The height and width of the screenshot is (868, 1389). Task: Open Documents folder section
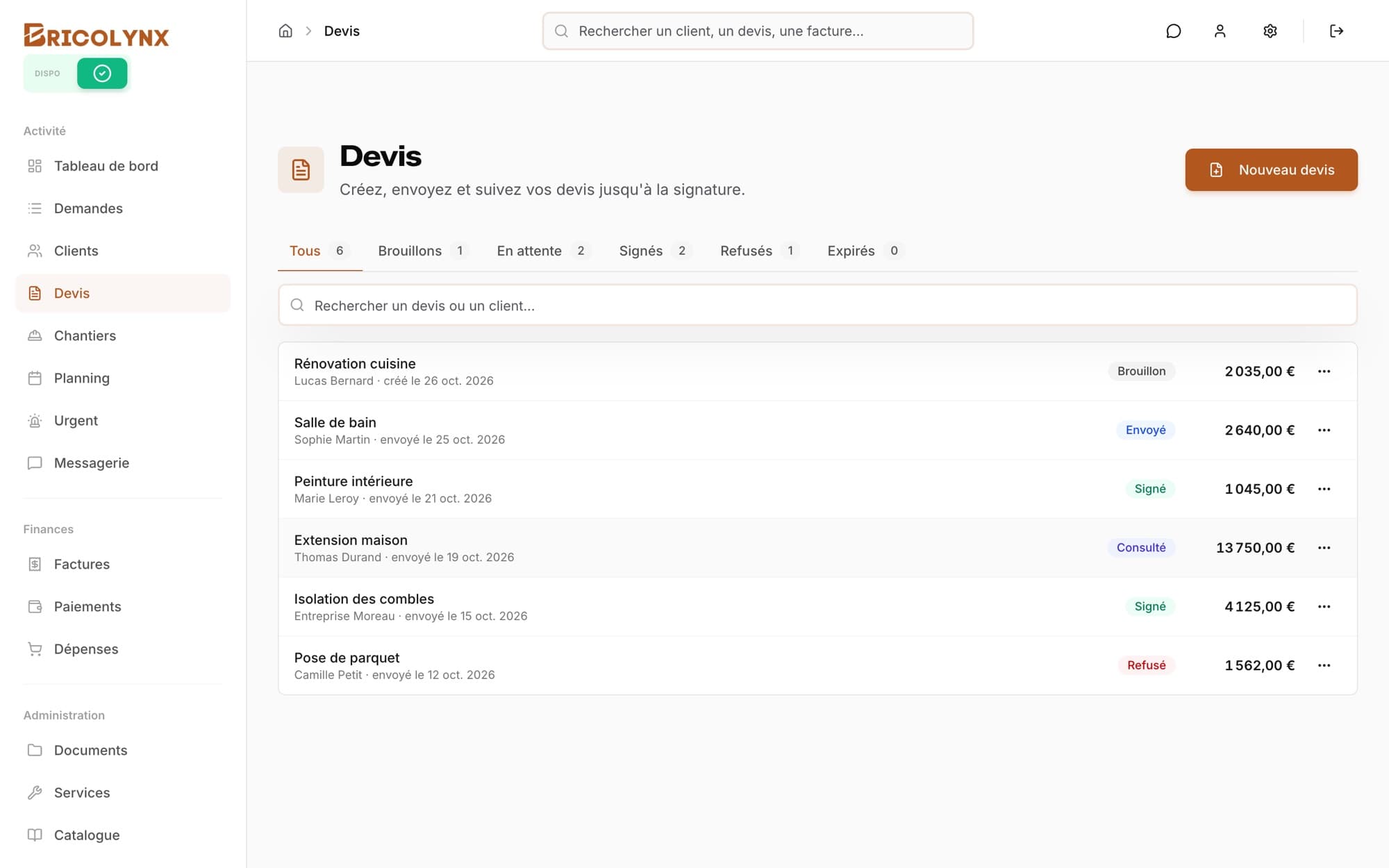pos(123,750)
